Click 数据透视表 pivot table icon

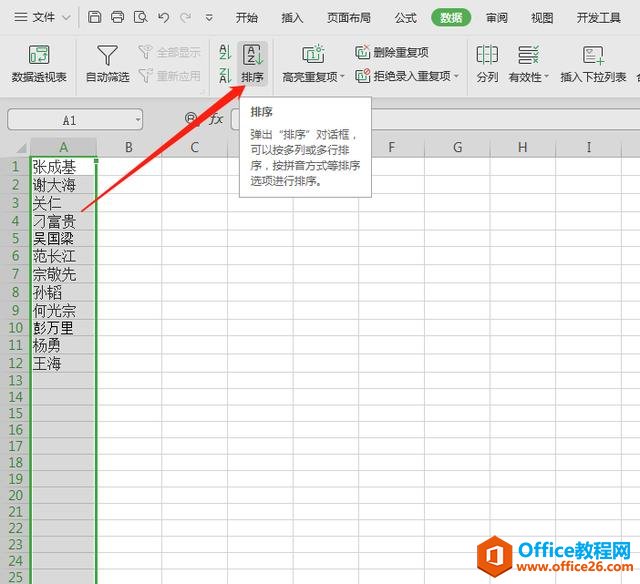click(x=39, y=55)
